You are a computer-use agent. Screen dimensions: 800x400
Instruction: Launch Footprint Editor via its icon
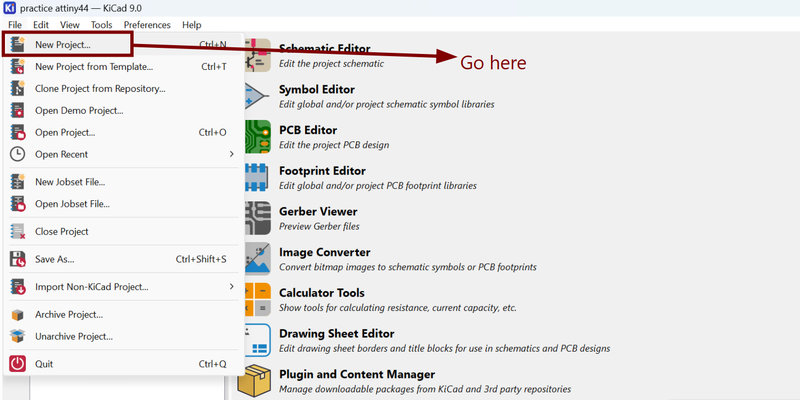256,178
